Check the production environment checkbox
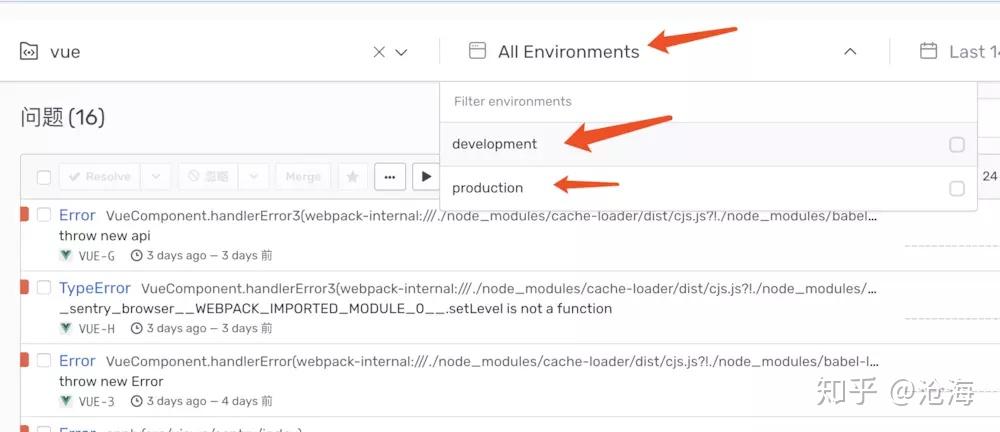The width and height of the screenshot is (1000, 432). 957,188
